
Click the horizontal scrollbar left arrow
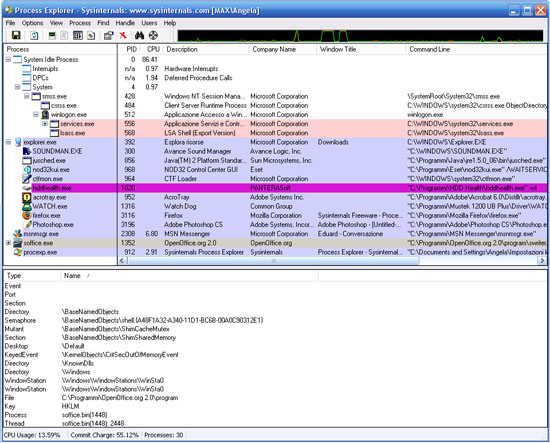(x=122, y=261)
